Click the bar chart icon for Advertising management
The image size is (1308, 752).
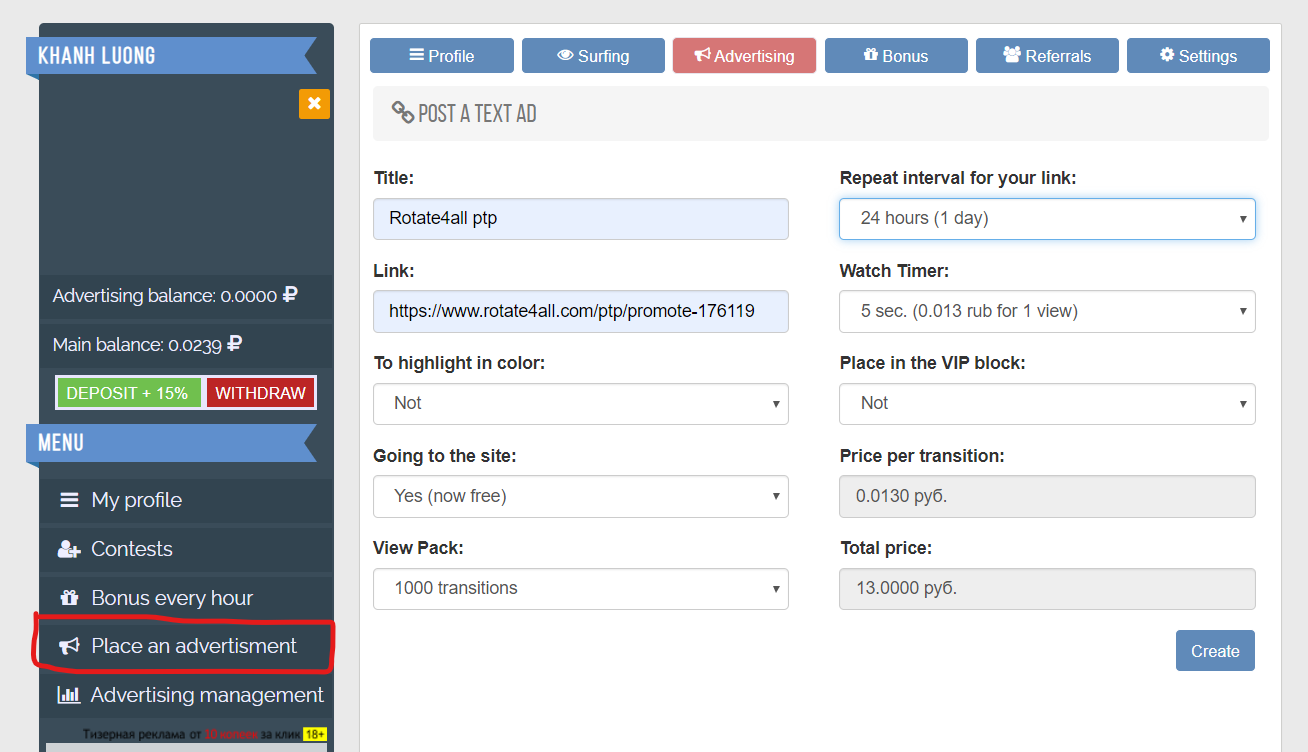pyautogui.click(x=69, y=695)
